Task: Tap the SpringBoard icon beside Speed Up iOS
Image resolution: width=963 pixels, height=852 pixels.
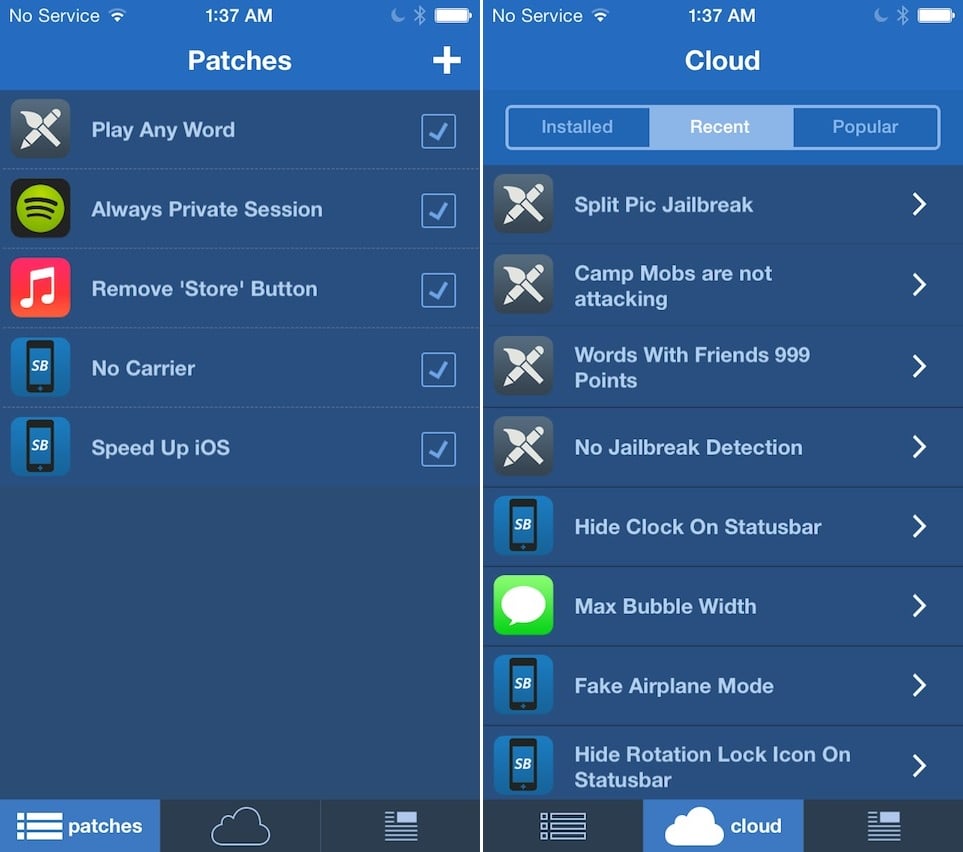Action: click(x=41, y=447)
